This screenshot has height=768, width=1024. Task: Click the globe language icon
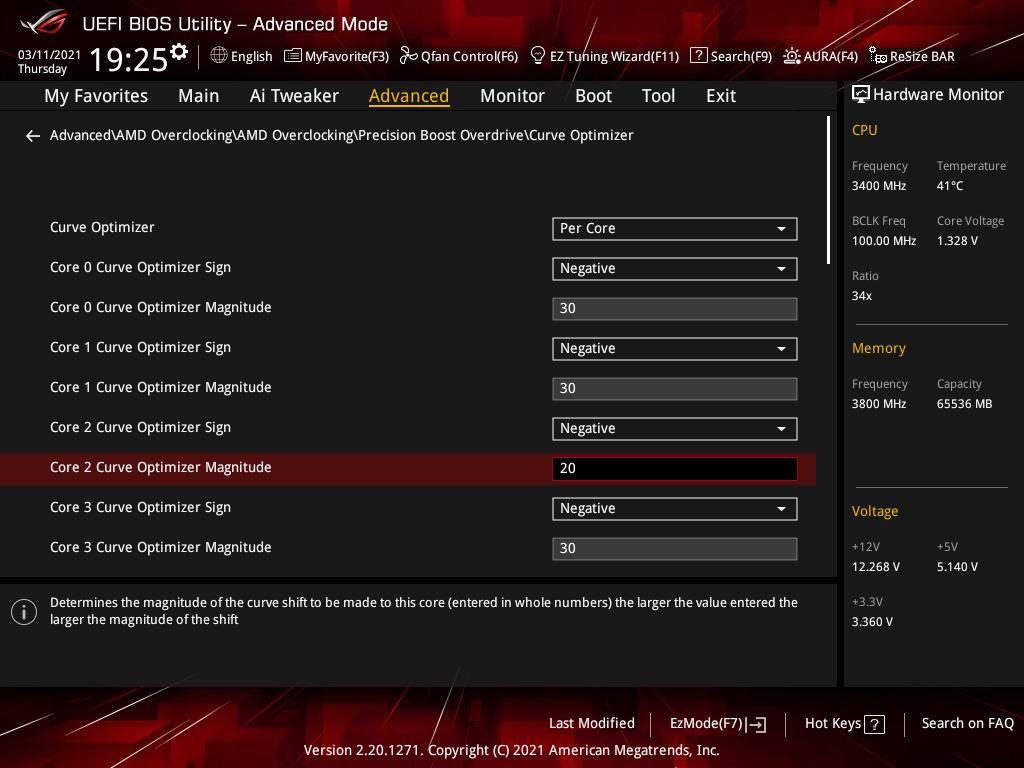click(219, 56)
